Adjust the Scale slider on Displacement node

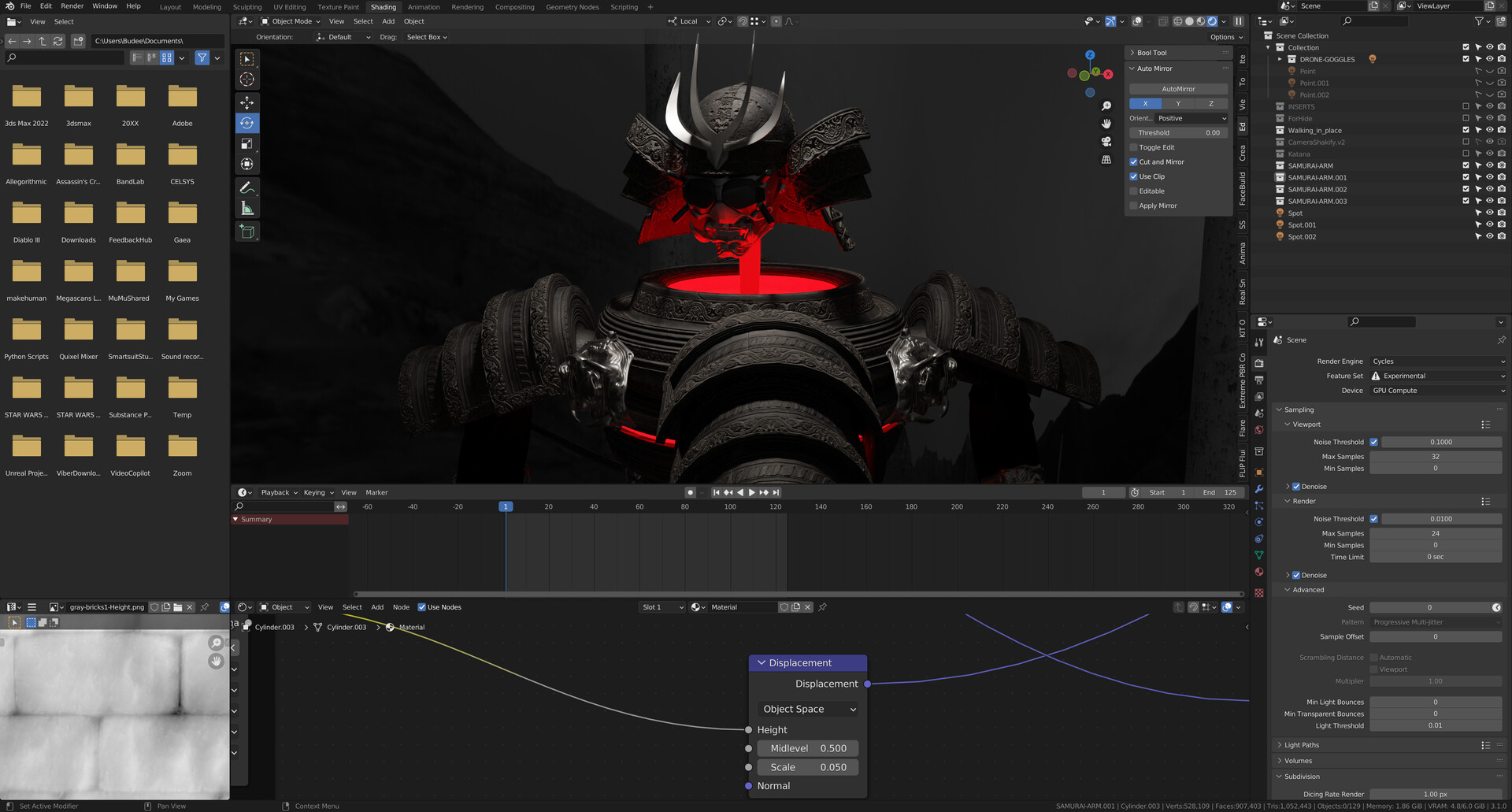[808, 767]
